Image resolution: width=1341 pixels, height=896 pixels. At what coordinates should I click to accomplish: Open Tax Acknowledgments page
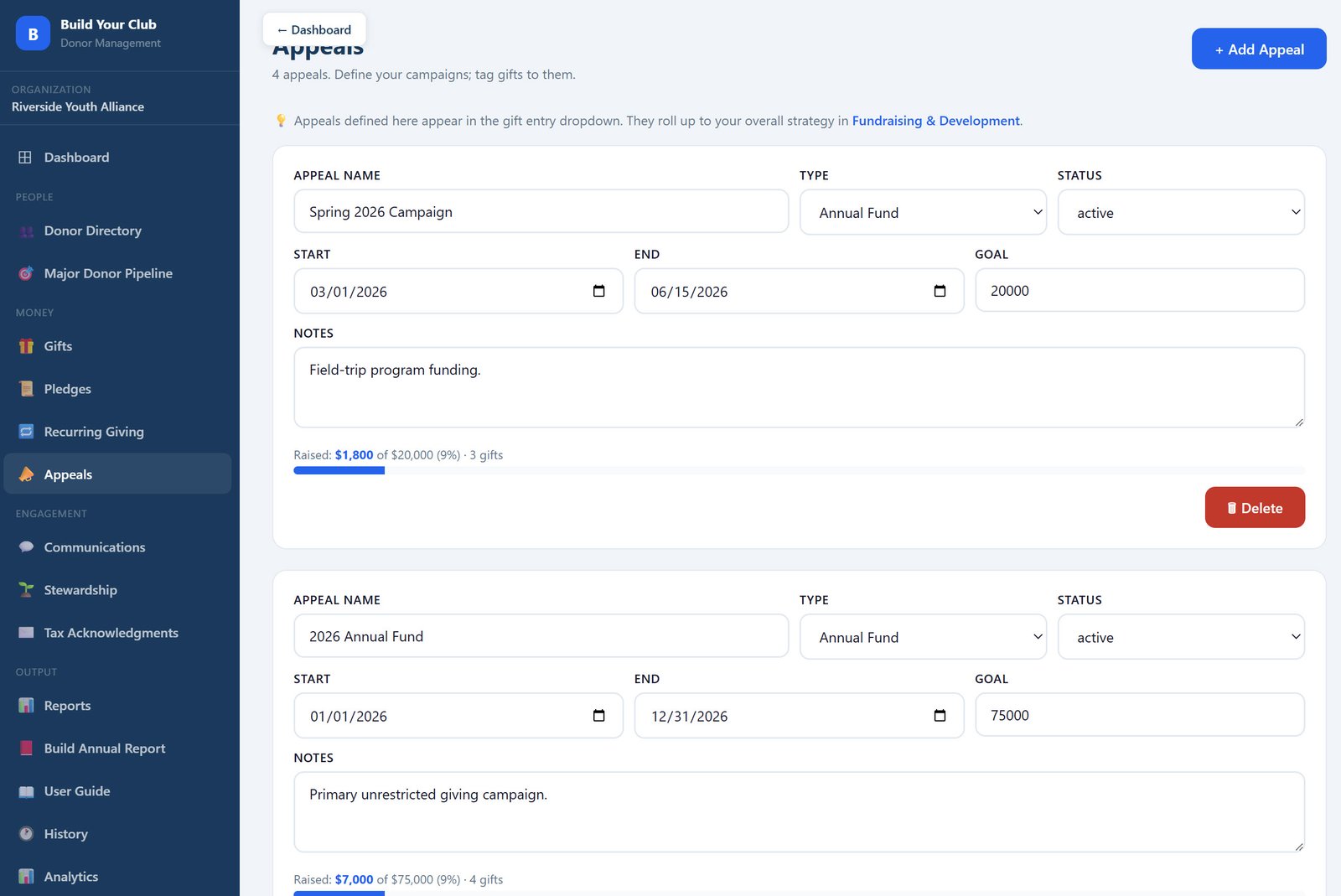click(117, 633)
